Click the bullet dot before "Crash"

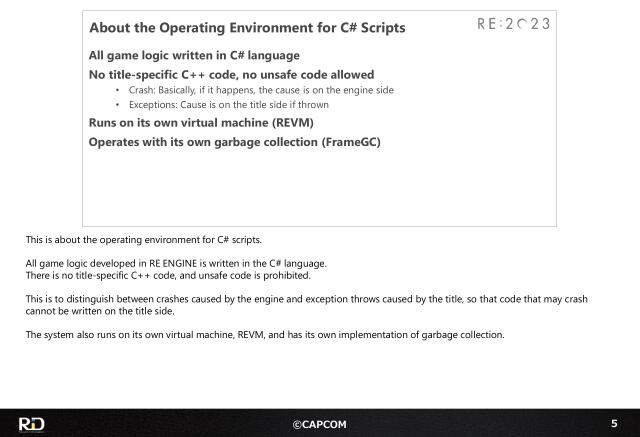119,90
